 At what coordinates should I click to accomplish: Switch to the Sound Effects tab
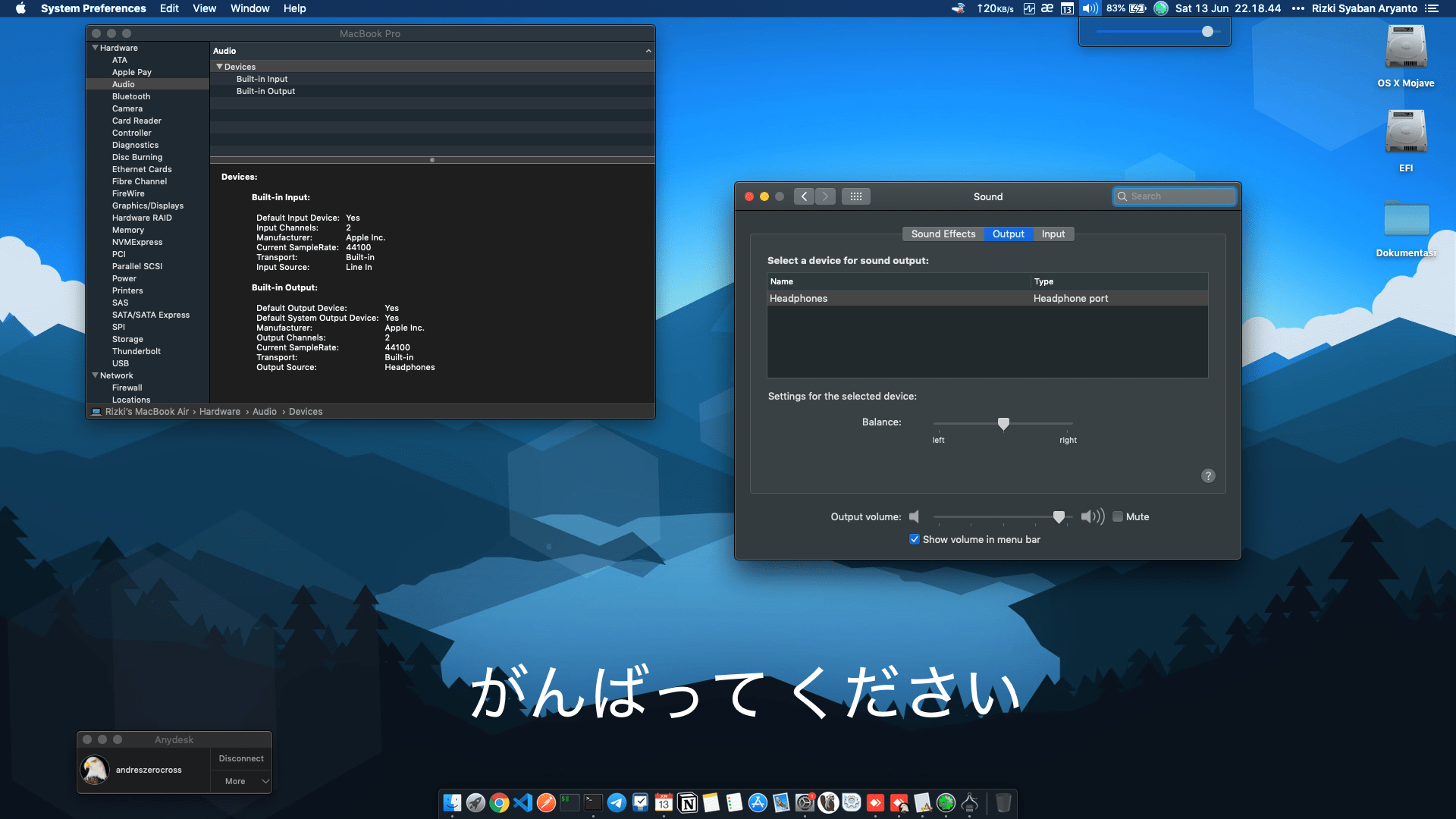943,234
